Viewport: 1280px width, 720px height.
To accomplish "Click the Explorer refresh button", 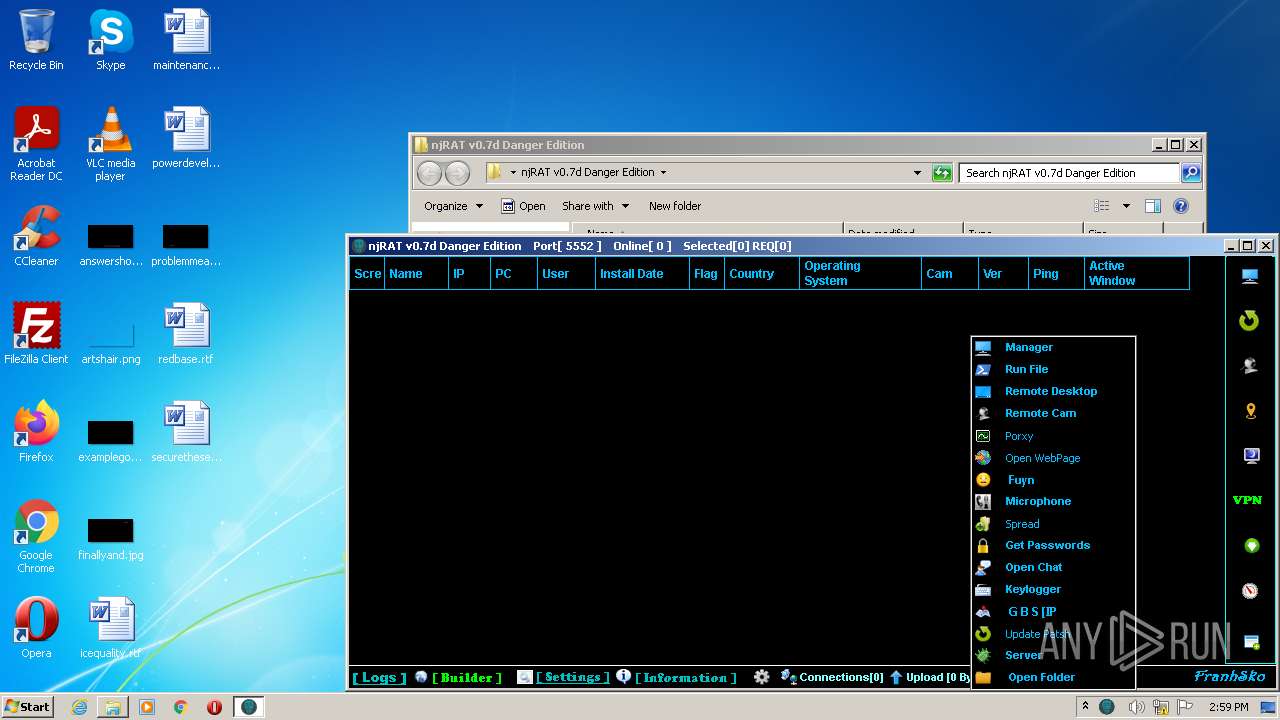I will pyautogui.click(x=942, y=173).
